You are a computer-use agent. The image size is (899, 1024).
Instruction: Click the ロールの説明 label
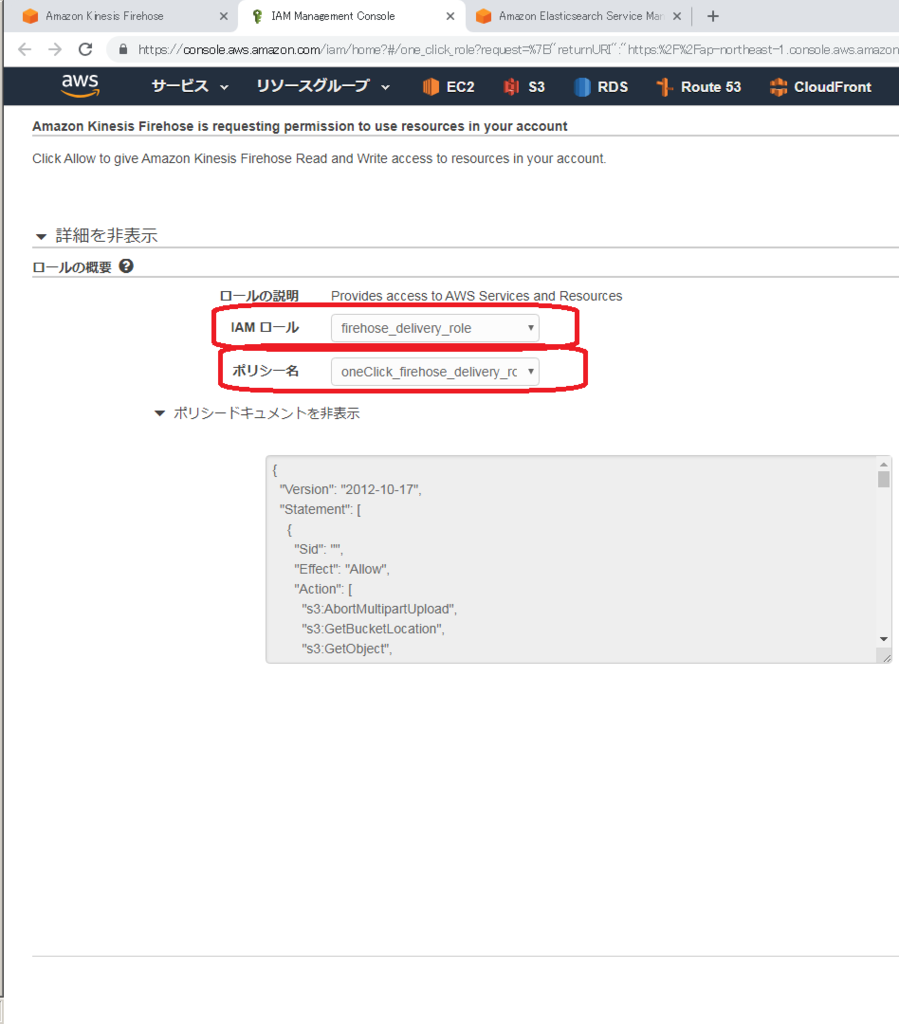tap(259, 296)
